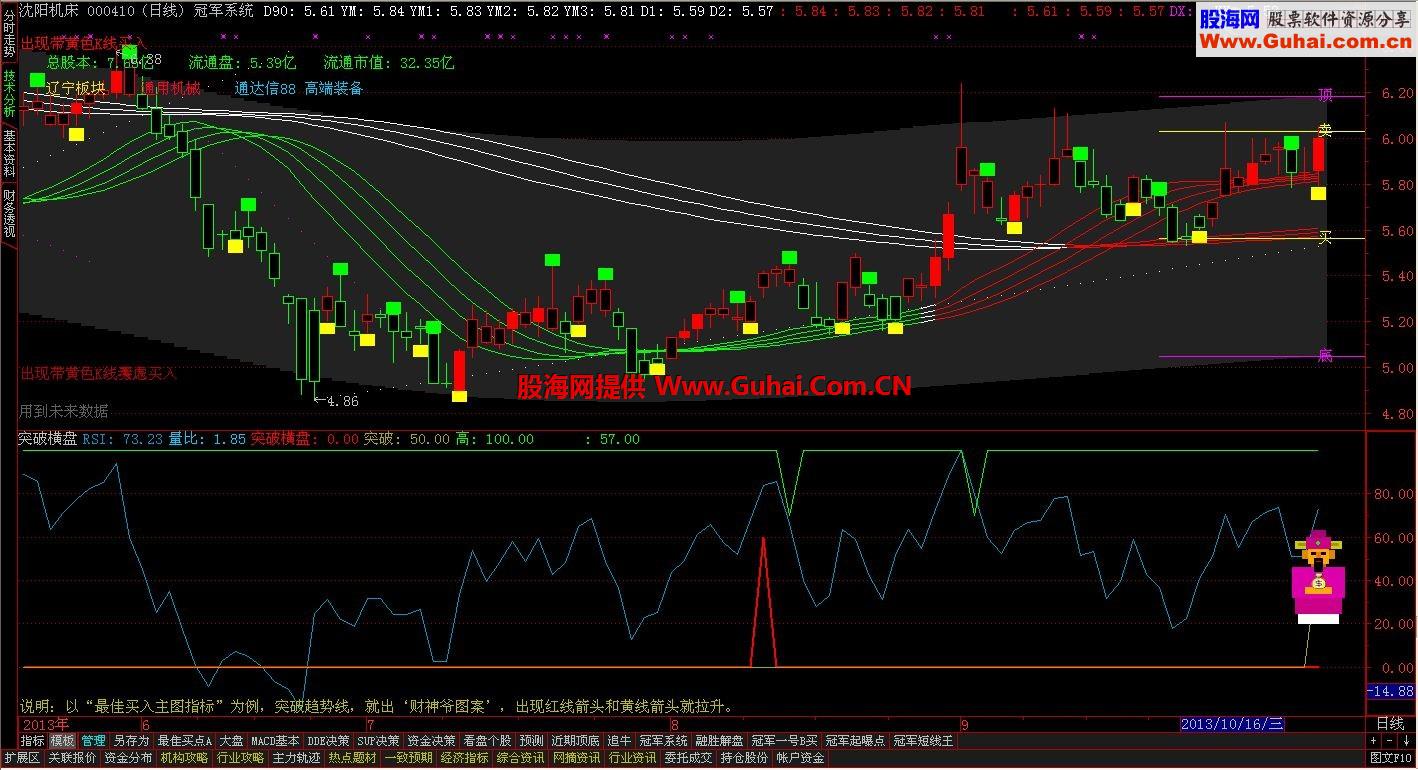This screenshot has width=1418, height=770.
Task: Open the 扩展区 panel tab
Action: click(21, 758)
